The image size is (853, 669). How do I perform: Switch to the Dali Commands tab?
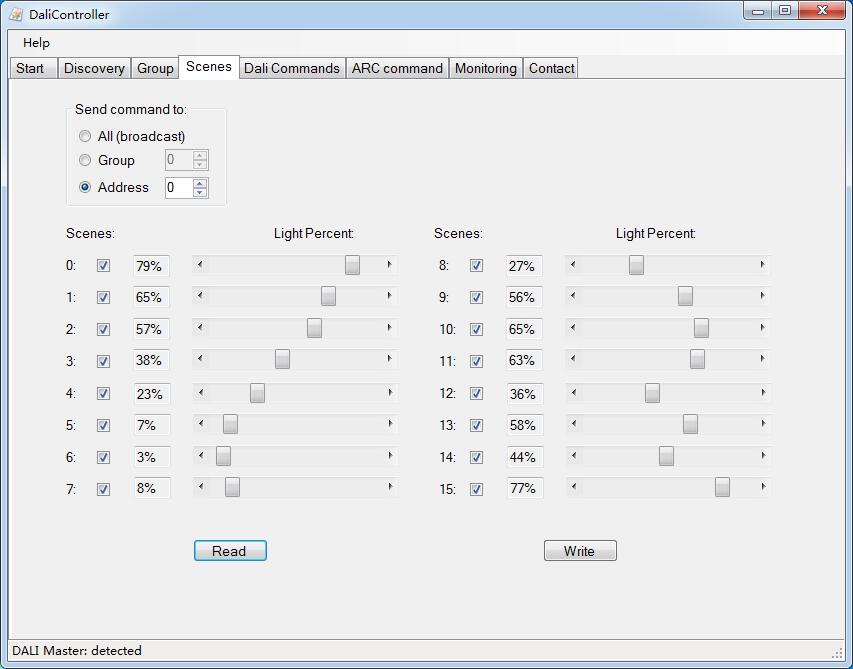pos(292,68)
